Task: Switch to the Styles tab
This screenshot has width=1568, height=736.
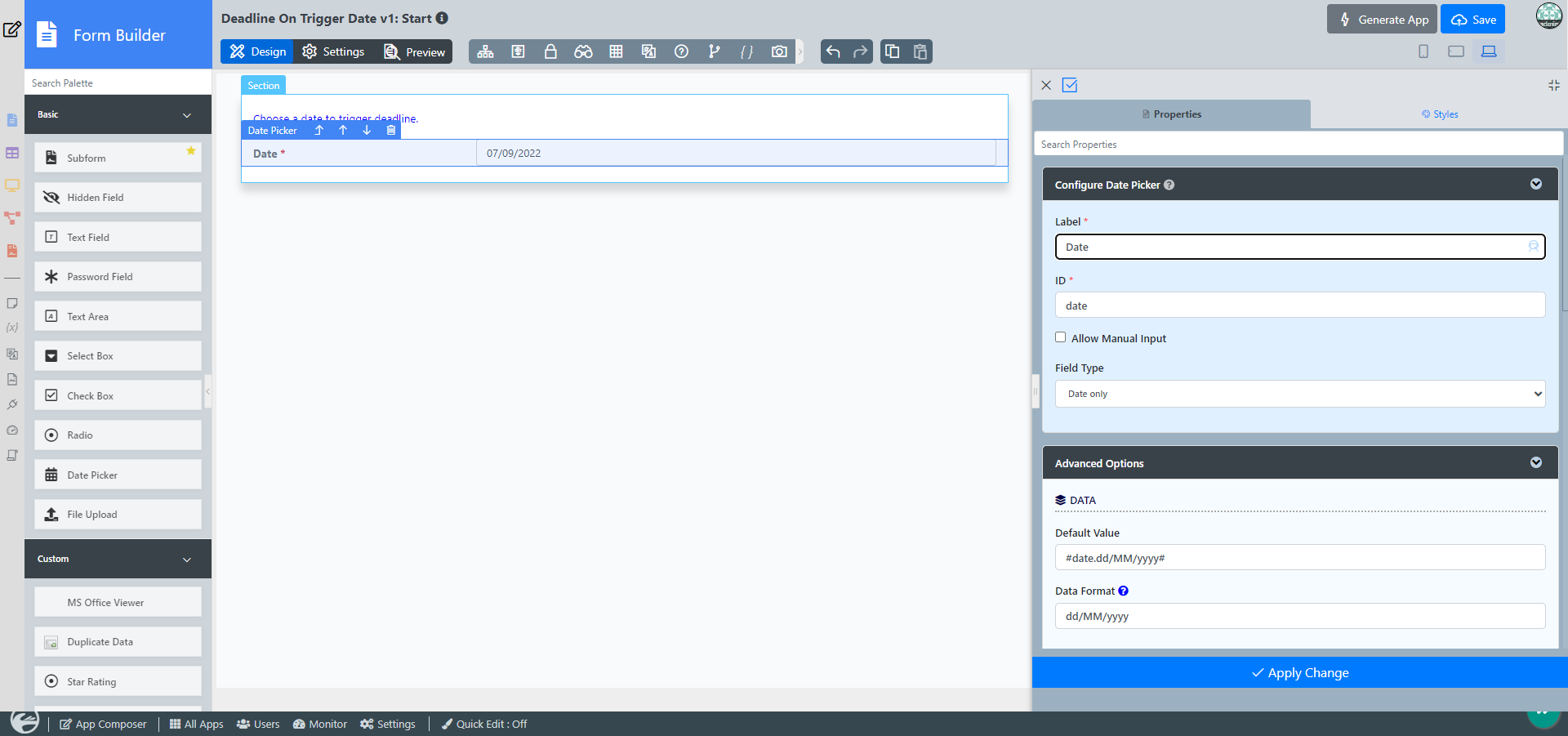Action: (x=1440, y=114)
